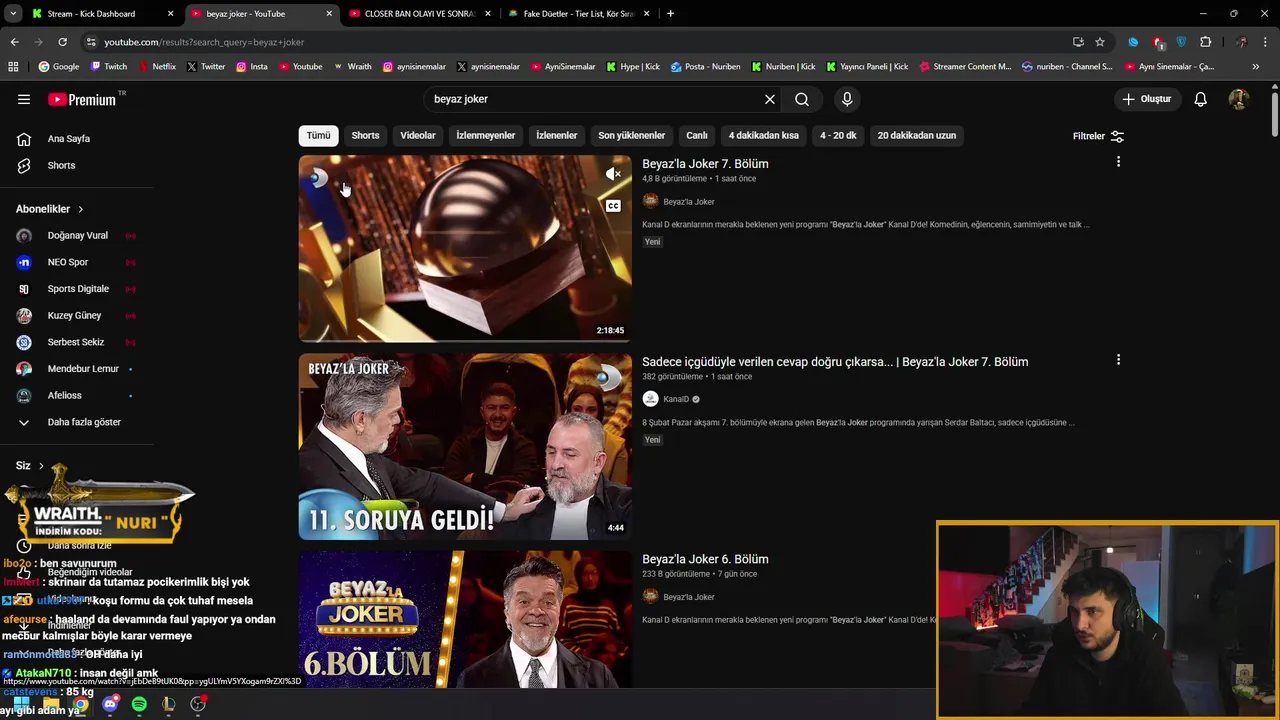Go back with browser back arrow
The width and height of the screenshot is (1280, 720).
[x=14, y=42]
